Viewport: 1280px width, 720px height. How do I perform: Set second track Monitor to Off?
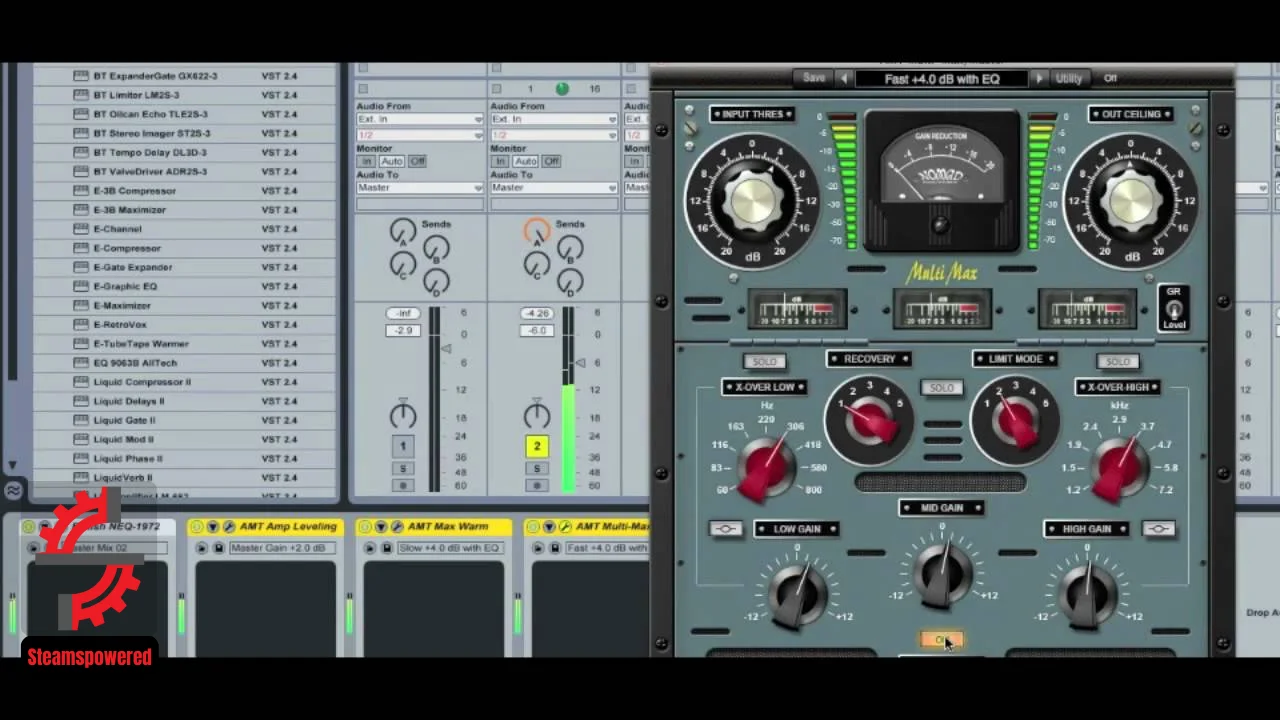coord(551,162)
